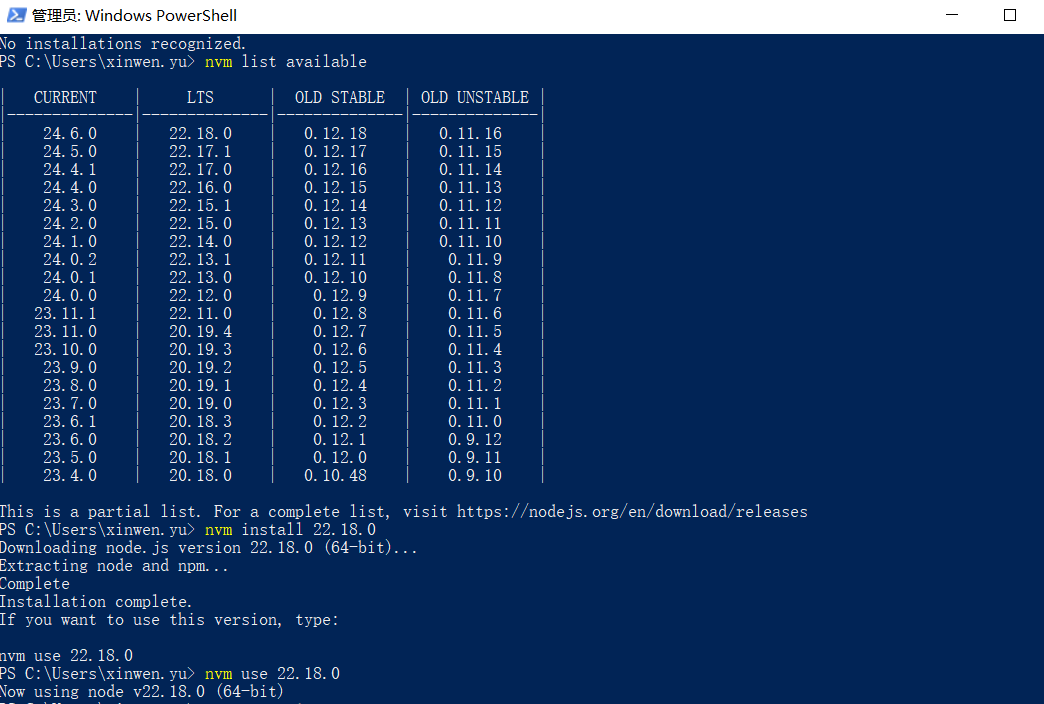1044x704 pixels.
Task: Click the 'No installations recognized.' message
Action: pos(122,44)
